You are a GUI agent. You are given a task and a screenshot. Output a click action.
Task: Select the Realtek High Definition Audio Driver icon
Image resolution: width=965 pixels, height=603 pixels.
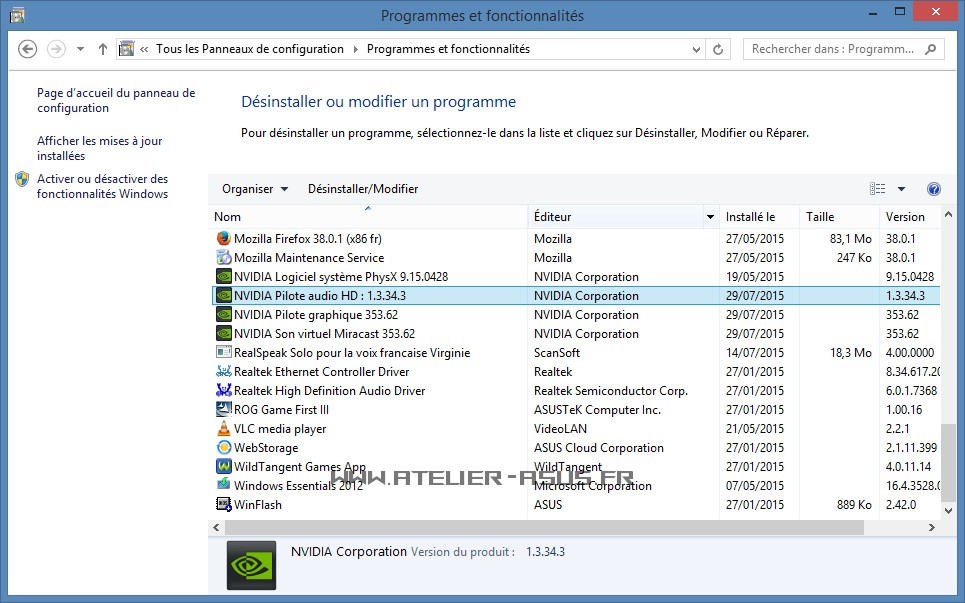(224, 391)
